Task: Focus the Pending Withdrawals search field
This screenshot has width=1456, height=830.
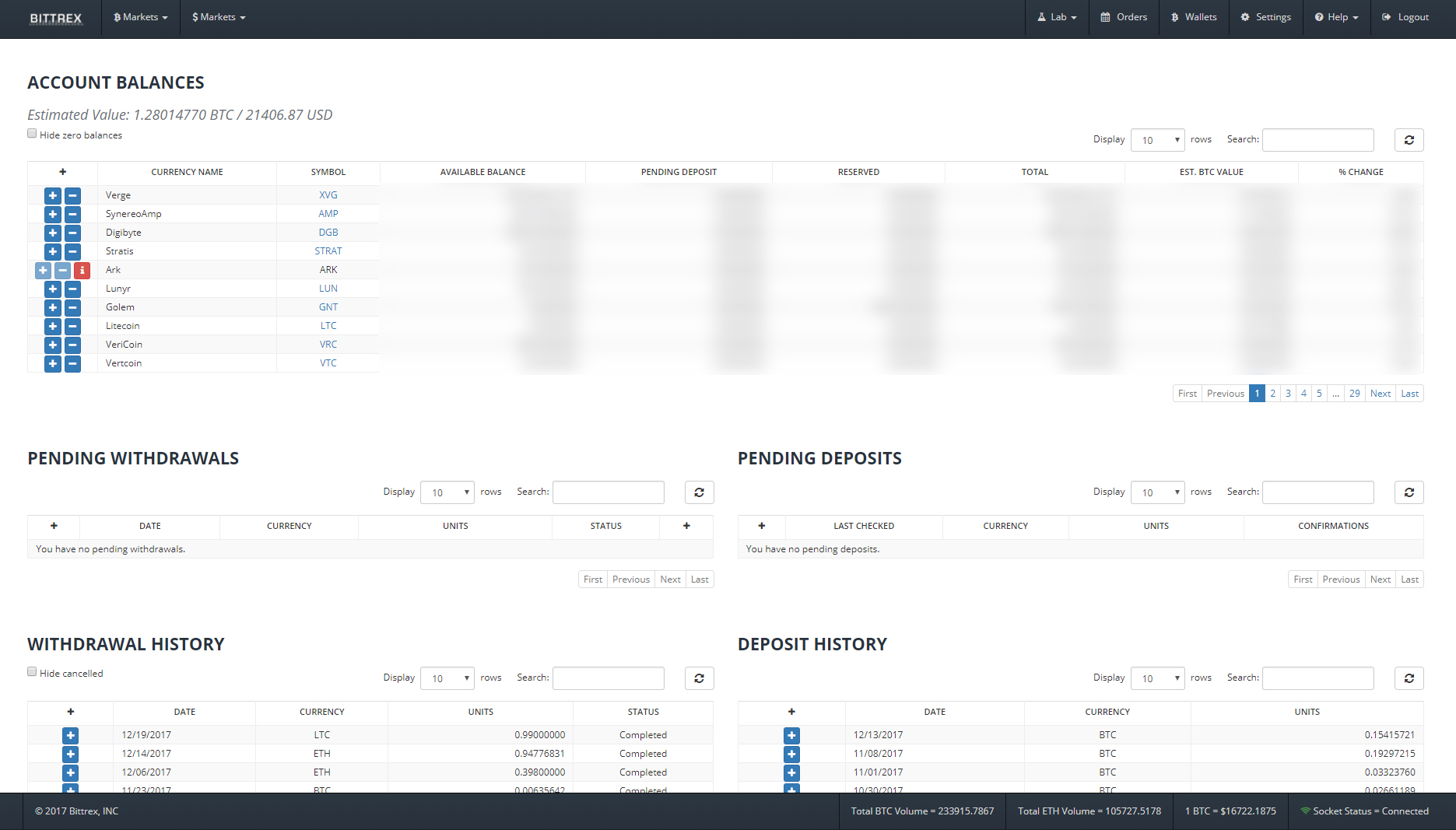Action: coord(608,492)
